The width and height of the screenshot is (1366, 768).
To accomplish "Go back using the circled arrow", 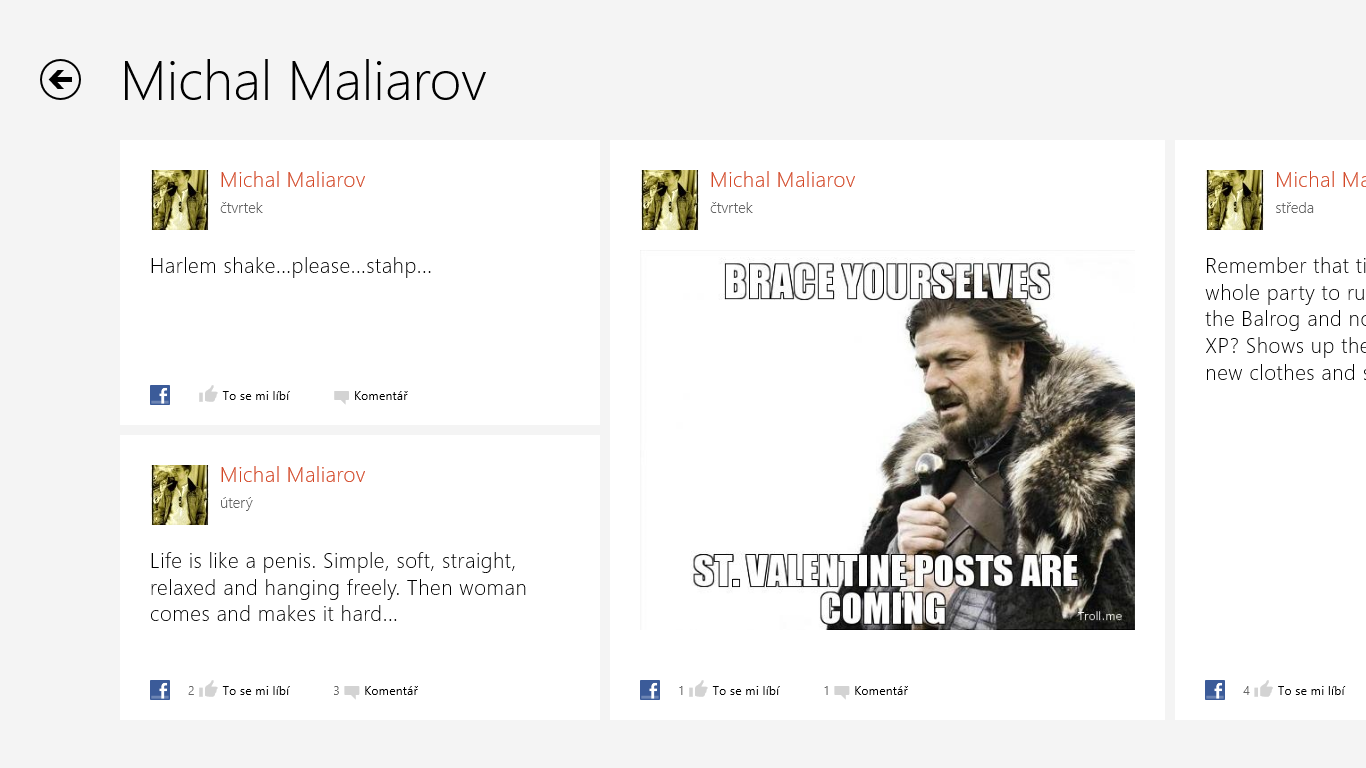I will (x=60, y=80).
